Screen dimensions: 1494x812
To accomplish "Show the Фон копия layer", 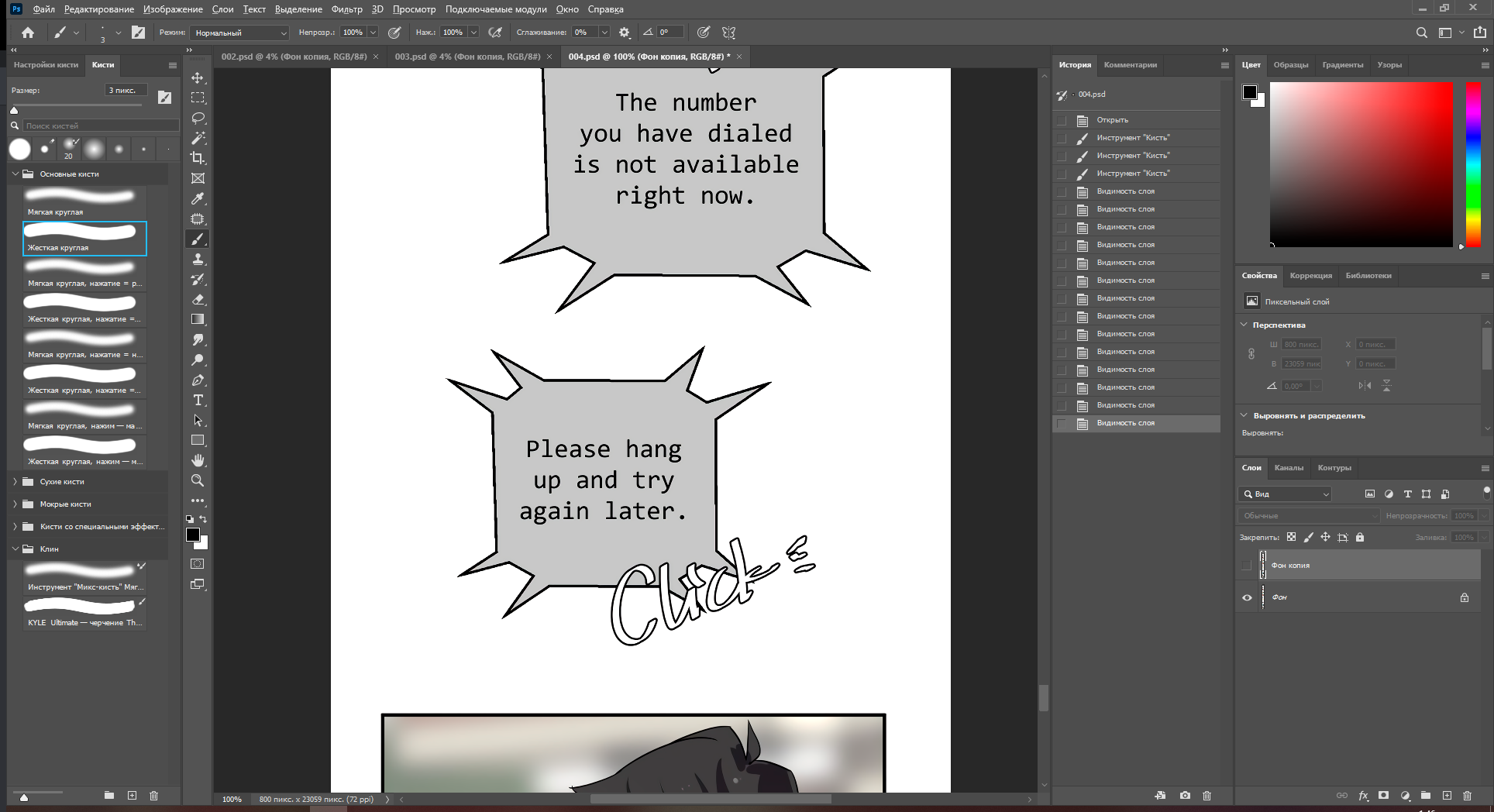I will [1247, 566].
